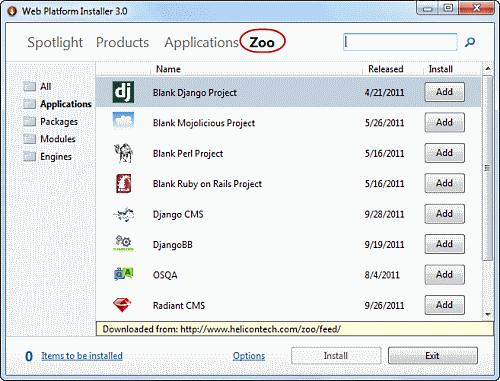Add the Blank Django Project

tap(444, 92)
